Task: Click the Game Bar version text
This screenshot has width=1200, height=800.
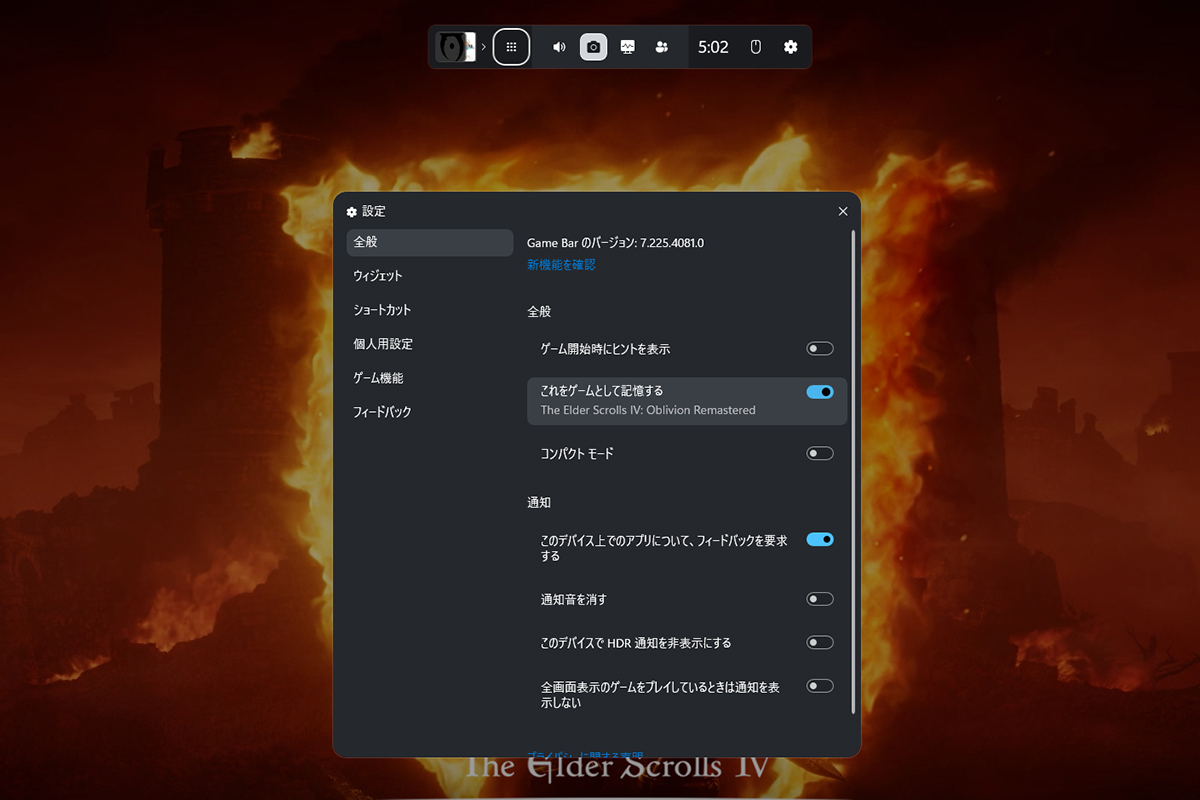Action: click(615, 243)
